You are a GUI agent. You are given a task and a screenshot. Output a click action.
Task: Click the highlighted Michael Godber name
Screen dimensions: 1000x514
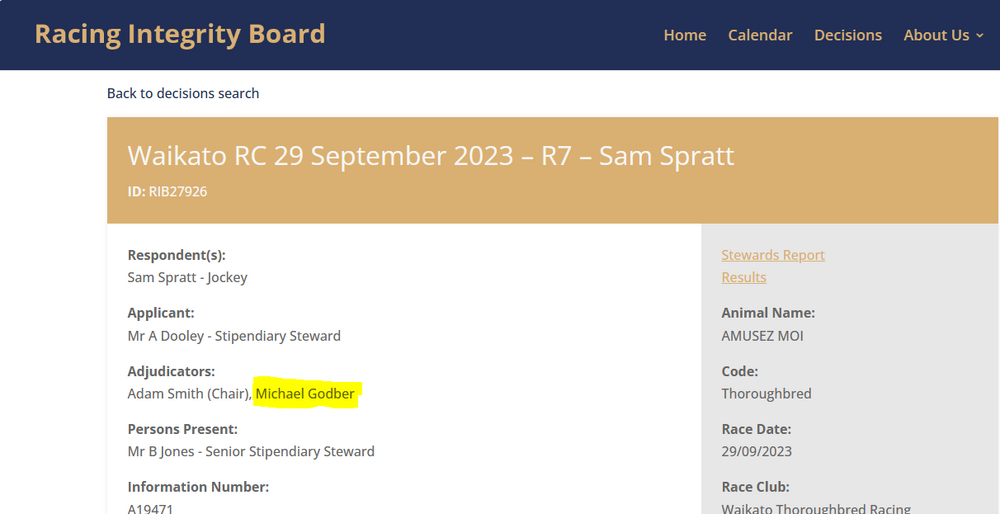[x=305, y=394]
